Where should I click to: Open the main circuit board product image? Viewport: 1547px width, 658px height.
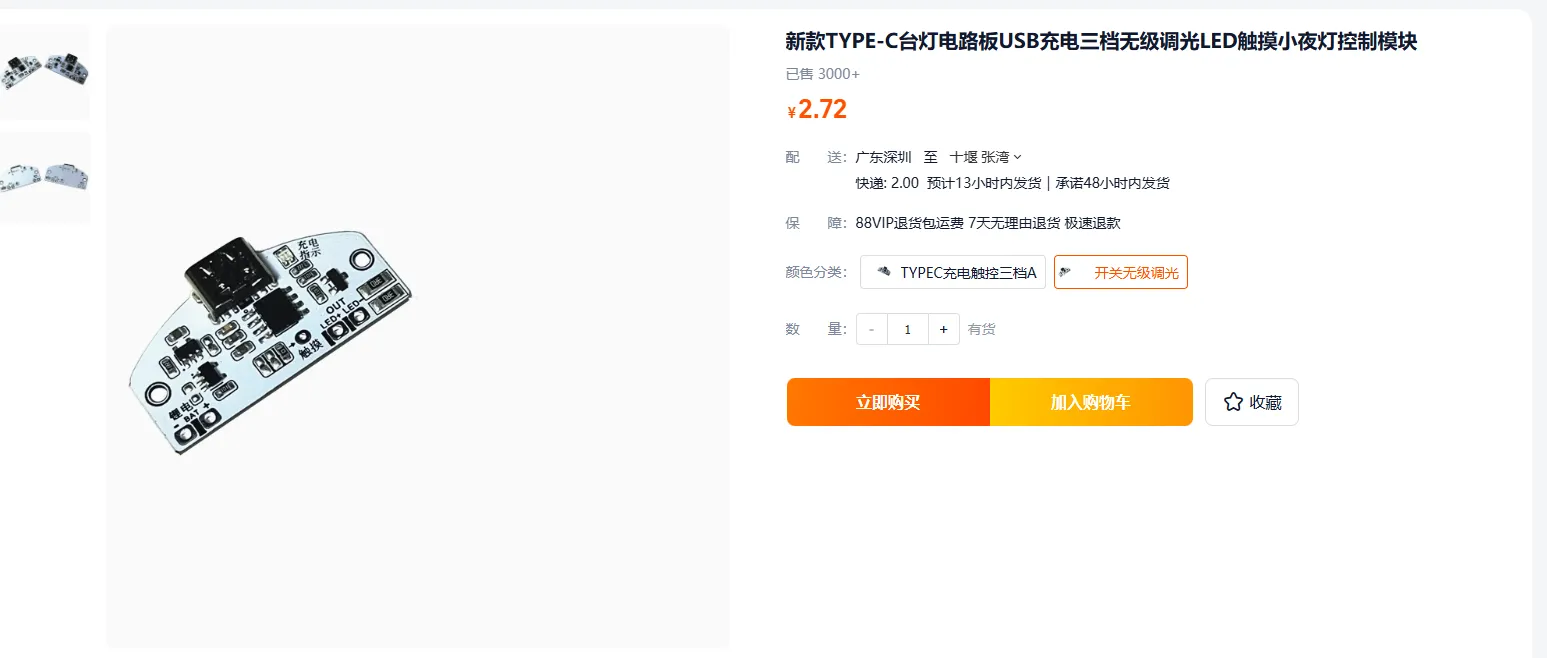[x=418, y=336]
